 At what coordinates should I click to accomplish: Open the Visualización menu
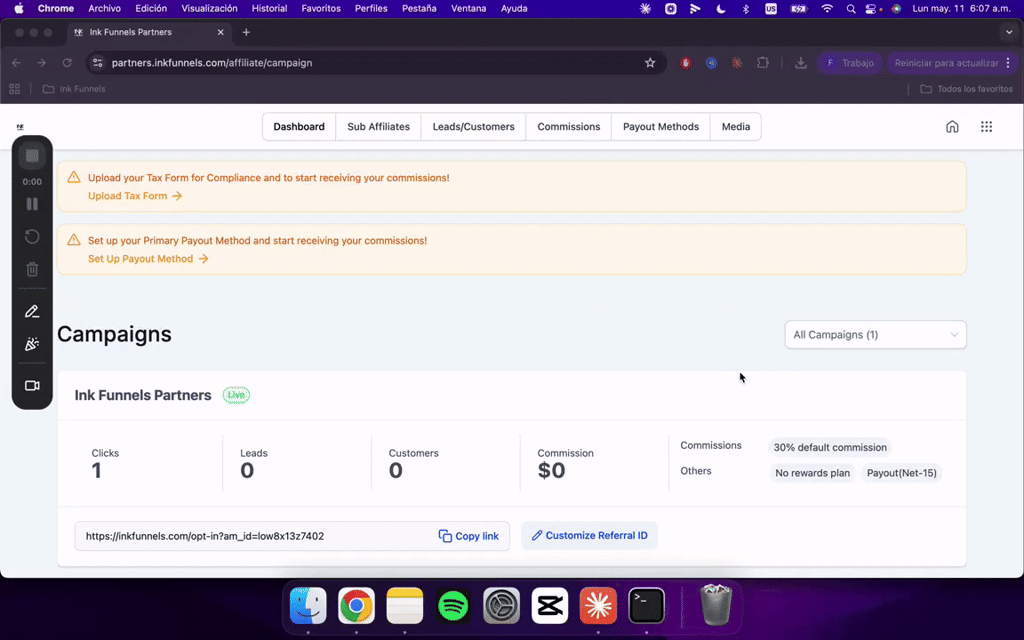pyautogui.click(x=210, y=8)
